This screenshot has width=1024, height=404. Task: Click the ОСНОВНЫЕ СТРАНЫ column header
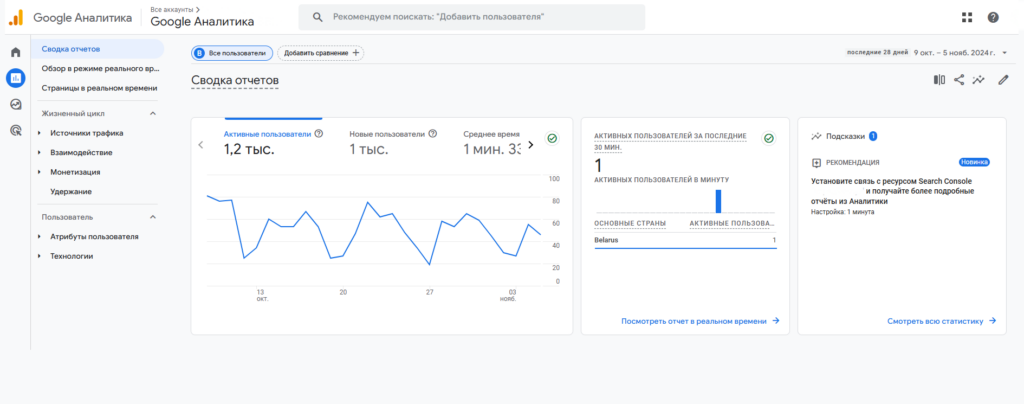click(630, 224)
